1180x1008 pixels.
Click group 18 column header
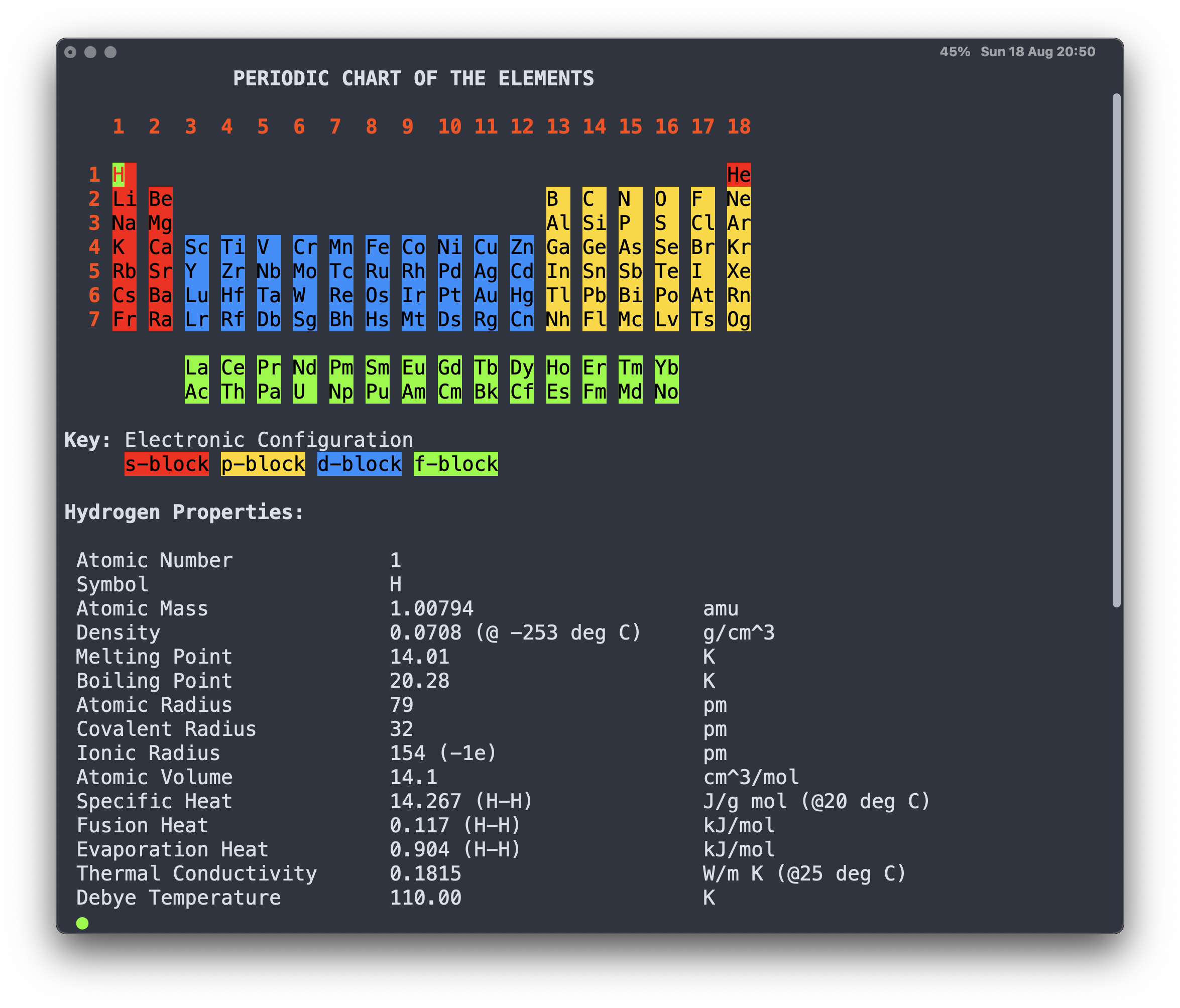click(739, 127)
